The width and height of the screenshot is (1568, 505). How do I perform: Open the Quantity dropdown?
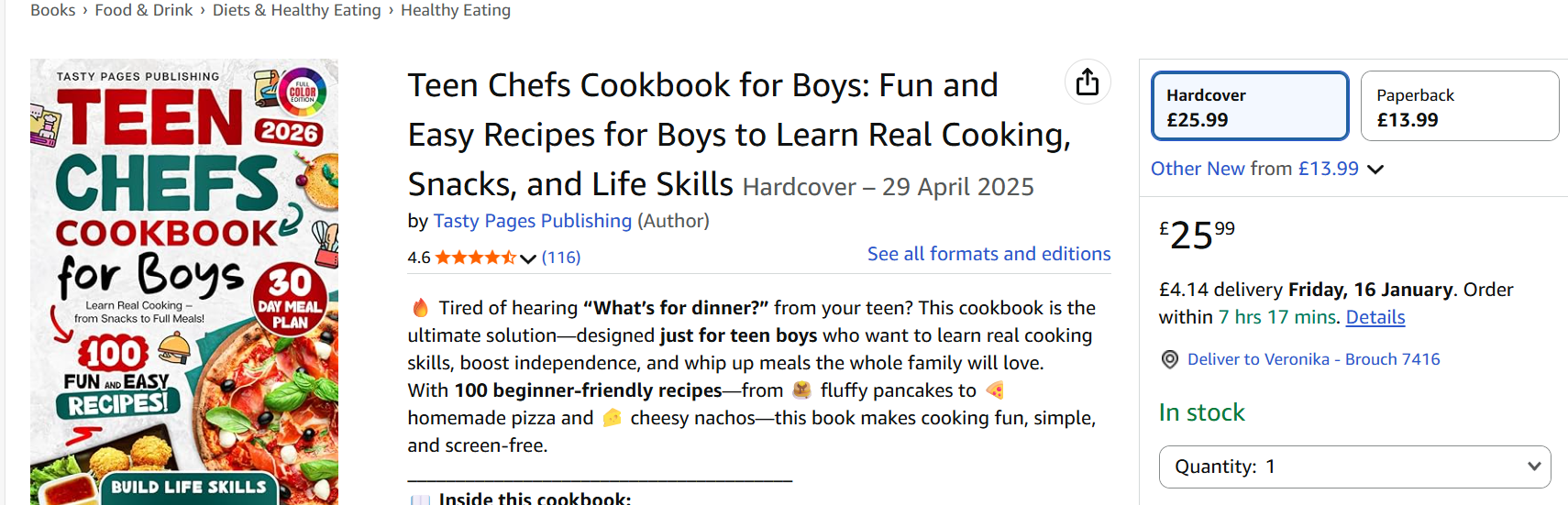click(1354, 467)
